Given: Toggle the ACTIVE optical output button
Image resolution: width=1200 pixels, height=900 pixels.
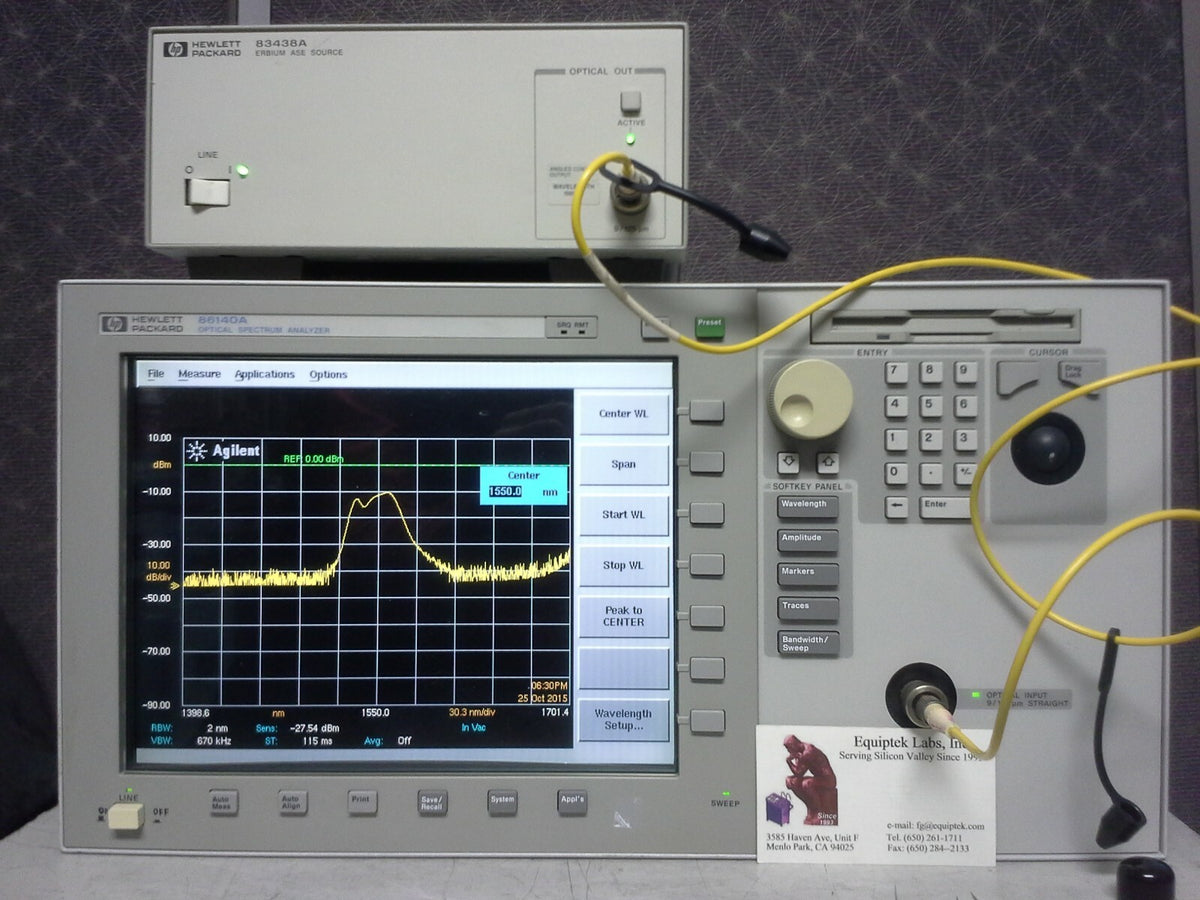Looking at the screenshot, I should pyautogui.click(x=630, y=102).
